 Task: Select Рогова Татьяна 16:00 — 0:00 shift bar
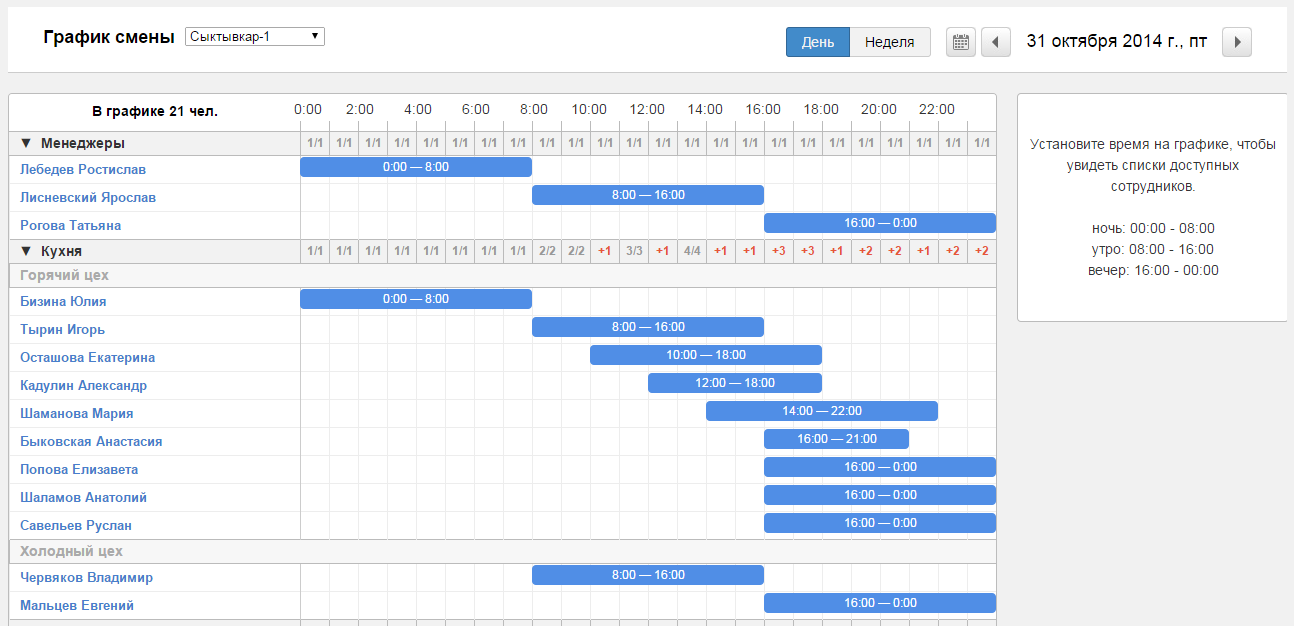click(x=880, y=223)
